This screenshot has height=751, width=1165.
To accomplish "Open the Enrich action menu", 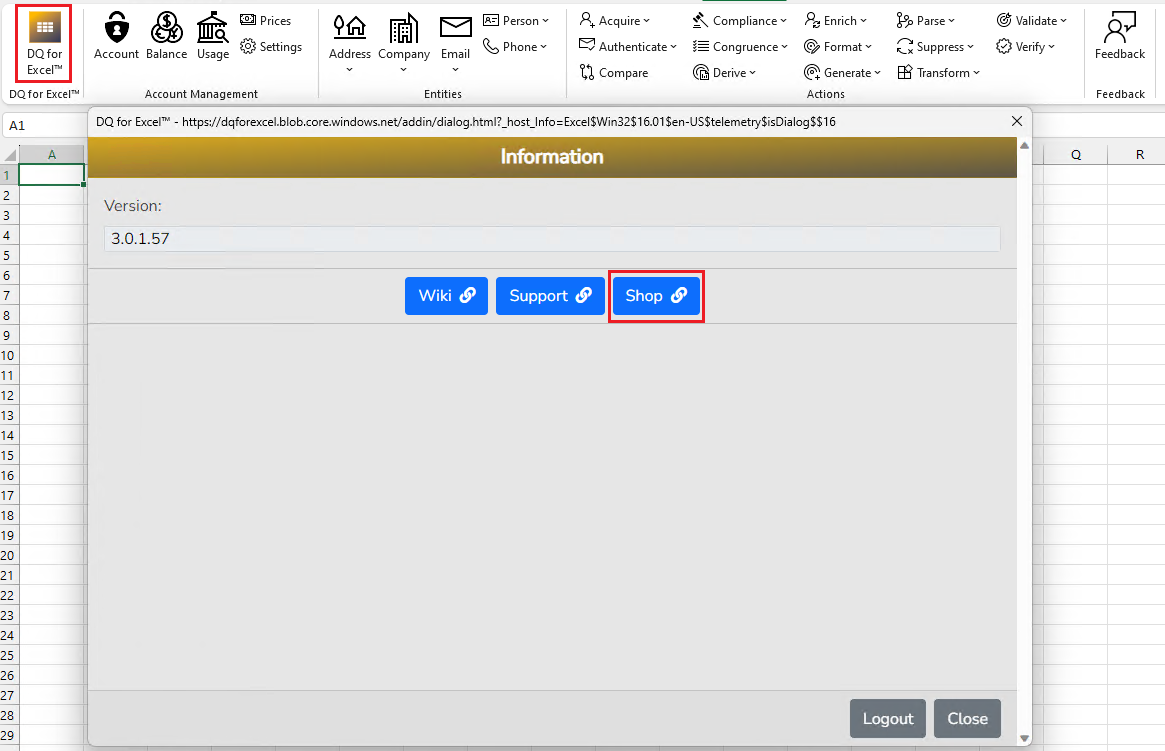I will (x=836, y=21).
